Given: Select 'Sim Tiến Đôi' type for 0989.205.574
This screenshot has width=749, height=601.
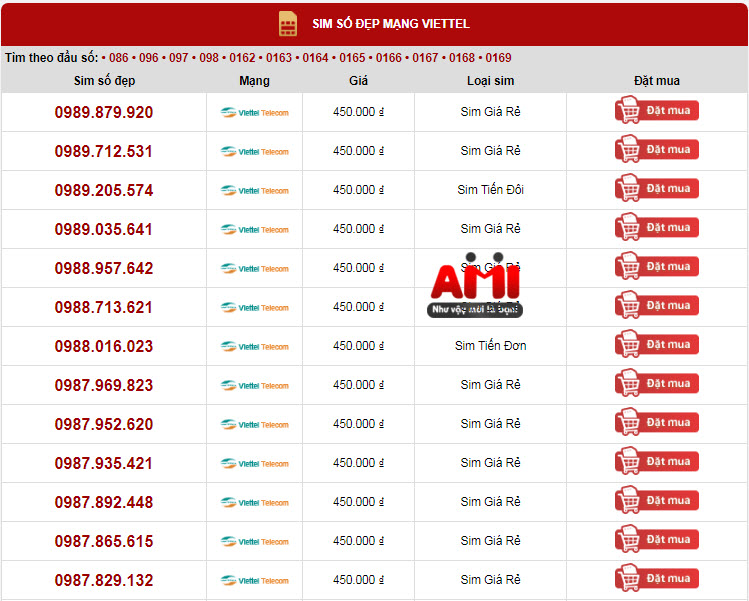Looking at the screenshot, I should (491, 190).
